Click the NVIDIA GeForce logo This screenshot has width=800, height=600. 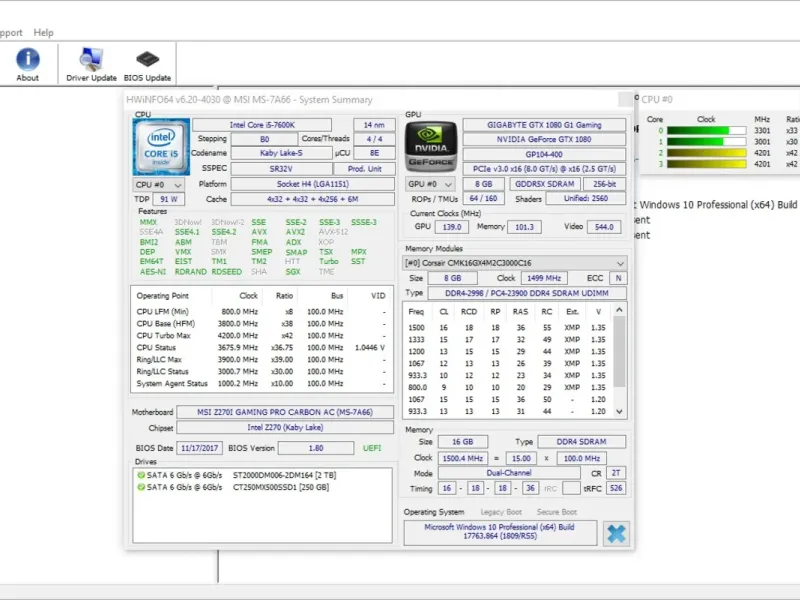click(431, 146)
